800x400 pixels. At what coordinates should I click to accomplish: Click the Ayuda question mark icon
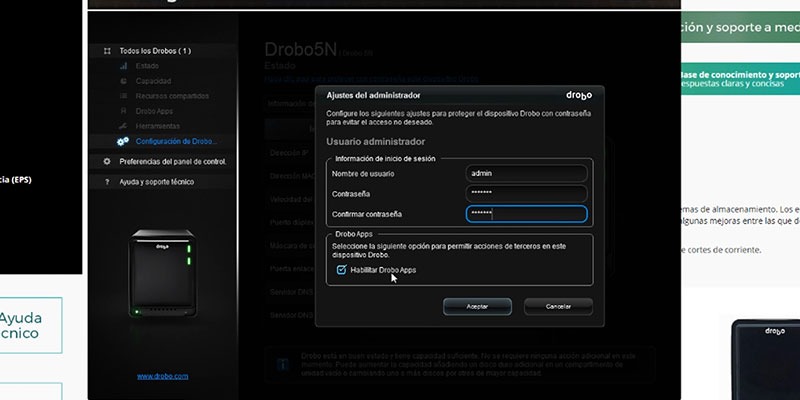pos(107,182)
